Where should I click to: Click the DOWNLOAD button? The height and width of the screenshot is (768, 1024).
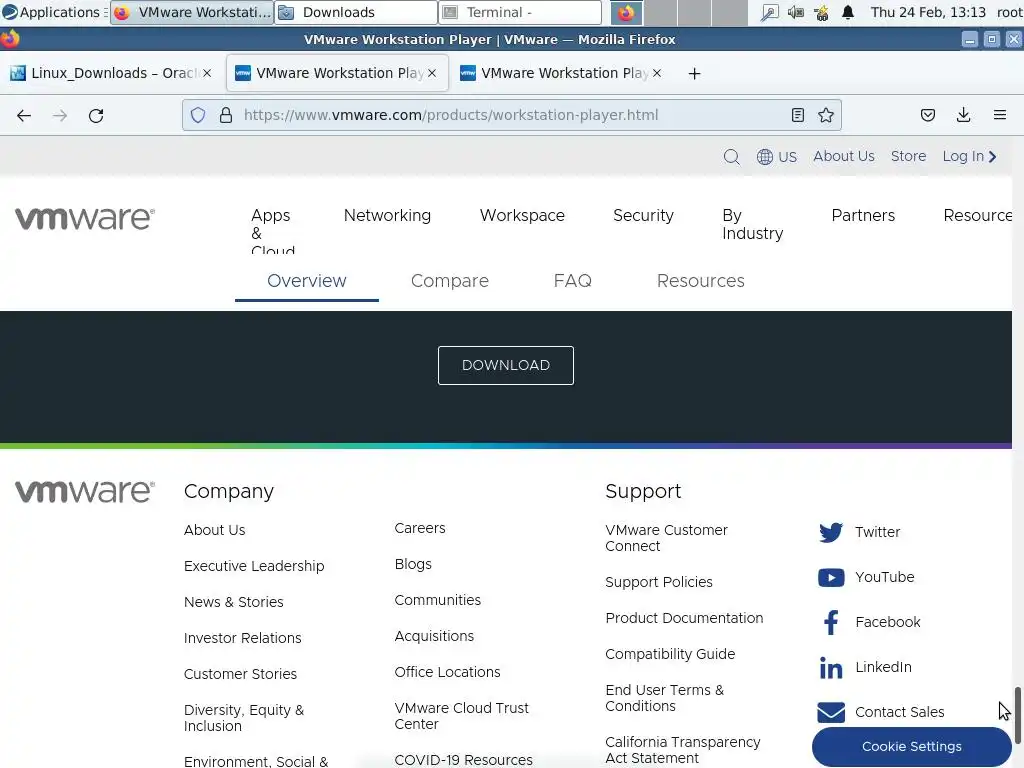pyautogui.click(x=506, y=366)
